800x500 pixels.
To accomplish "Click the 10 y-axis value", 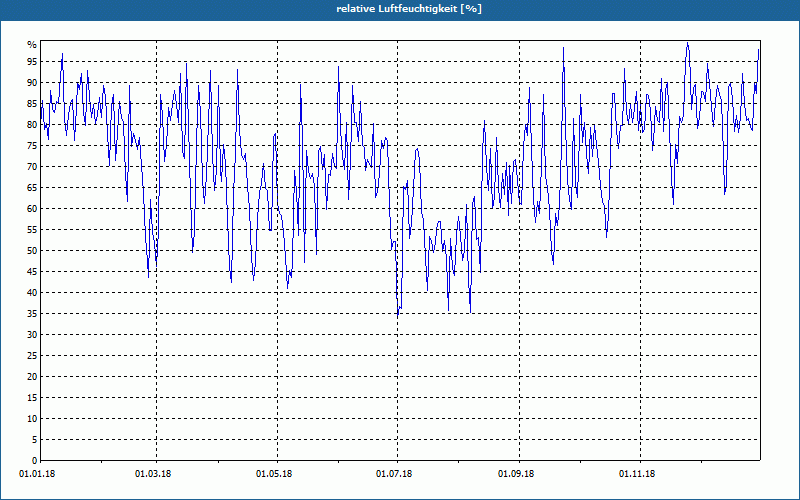I will (32, 419).
